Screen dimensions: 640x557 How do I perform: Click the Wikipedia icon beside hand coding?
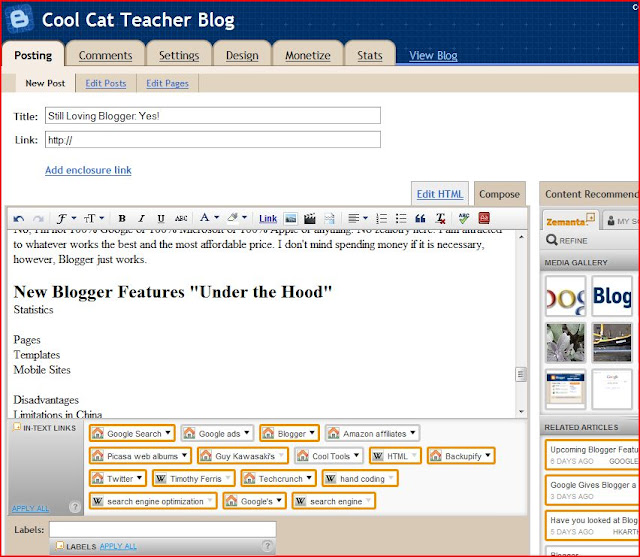pyautogui.click(x=331, y=478)
